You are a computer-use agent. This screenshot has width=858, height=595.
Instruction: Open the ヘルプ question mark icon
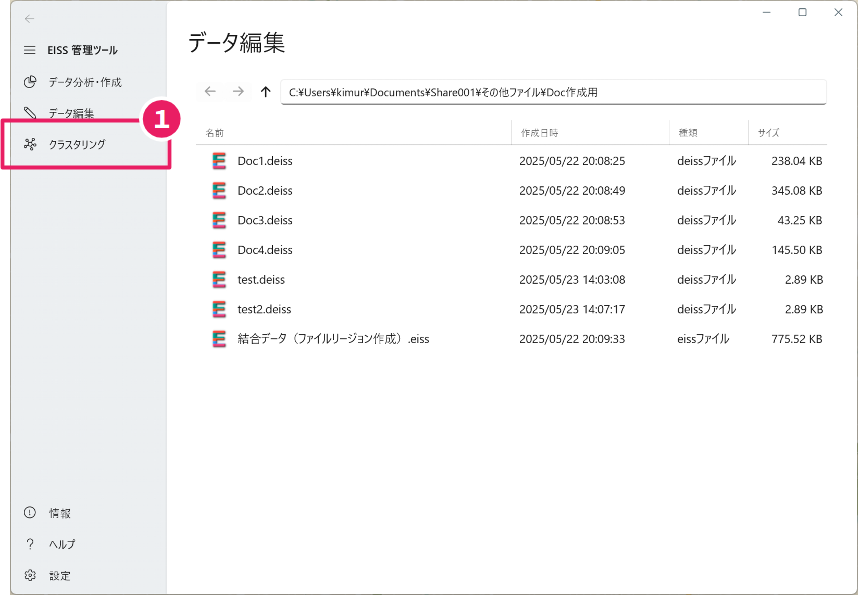click(x=30, y=544)
